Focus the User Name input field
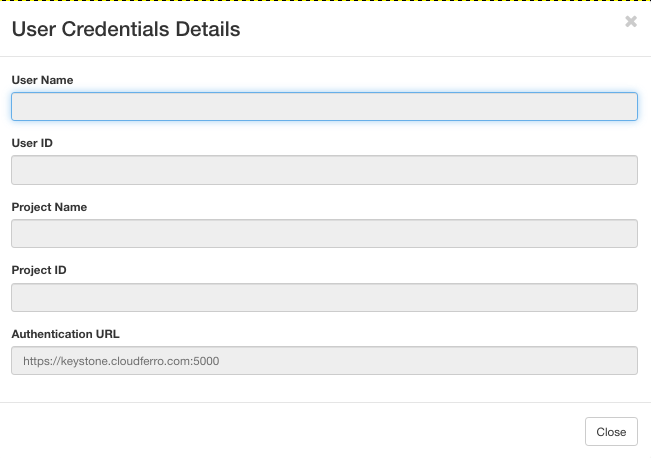Image resolution: width=651 pixels, height=458 pixels. [x=324, y=107]
